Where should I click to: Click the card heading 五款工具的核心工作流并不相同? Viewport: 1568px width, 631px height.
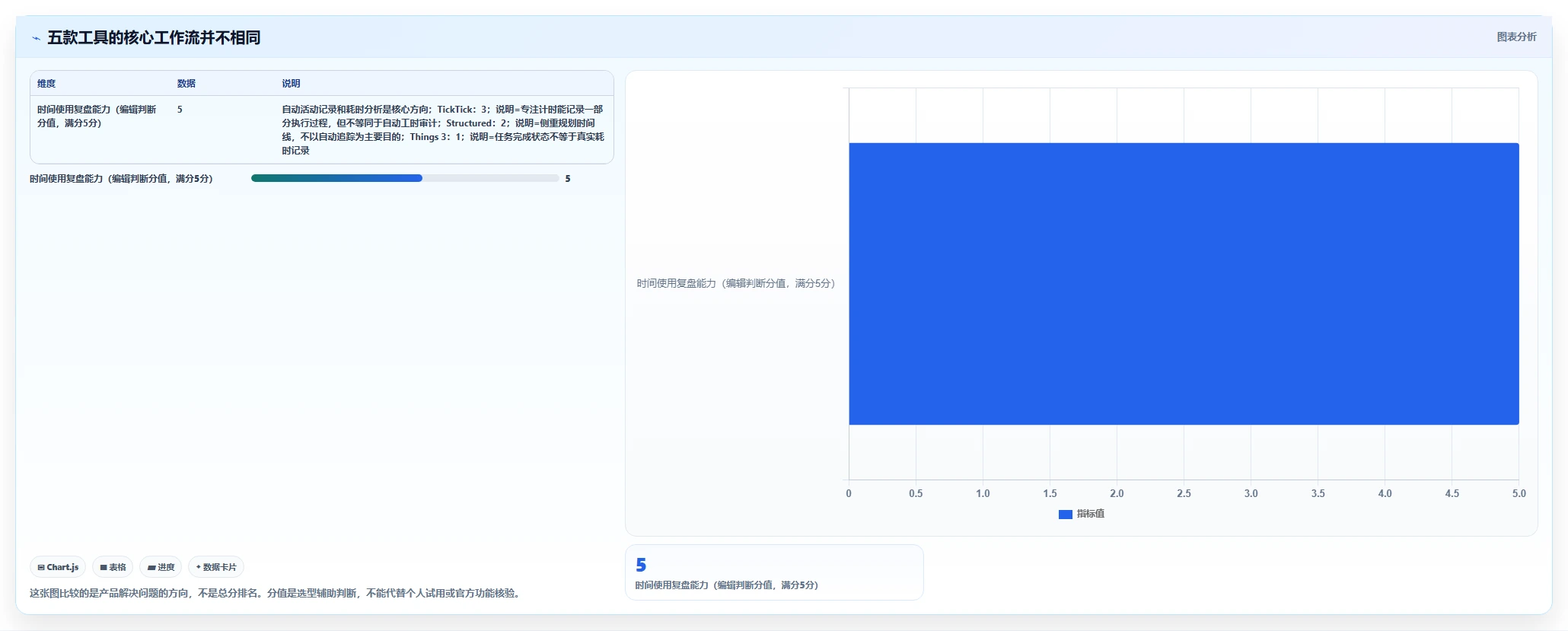click(154, 37)
